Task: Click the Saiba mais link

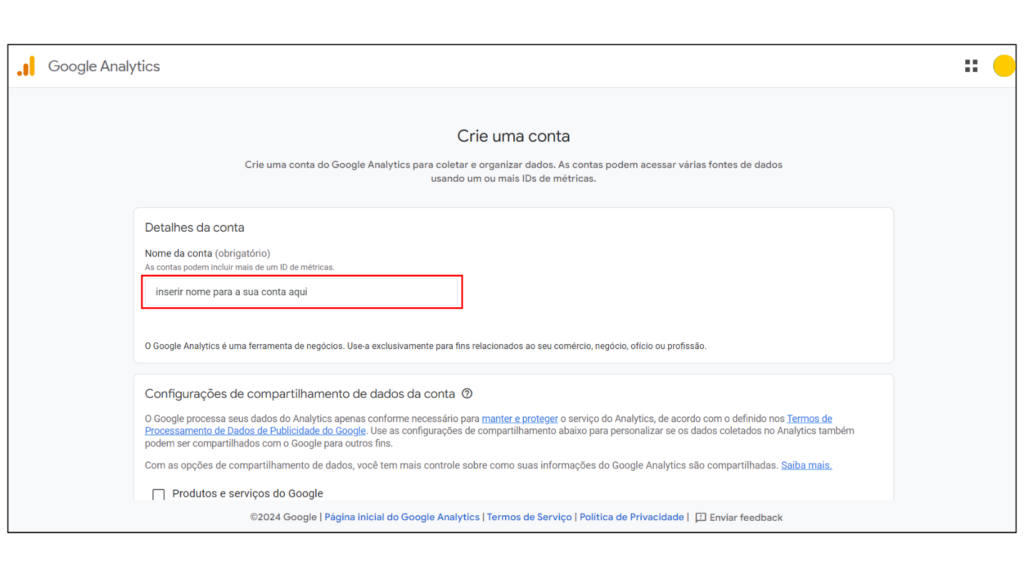Action: point(807,465)
